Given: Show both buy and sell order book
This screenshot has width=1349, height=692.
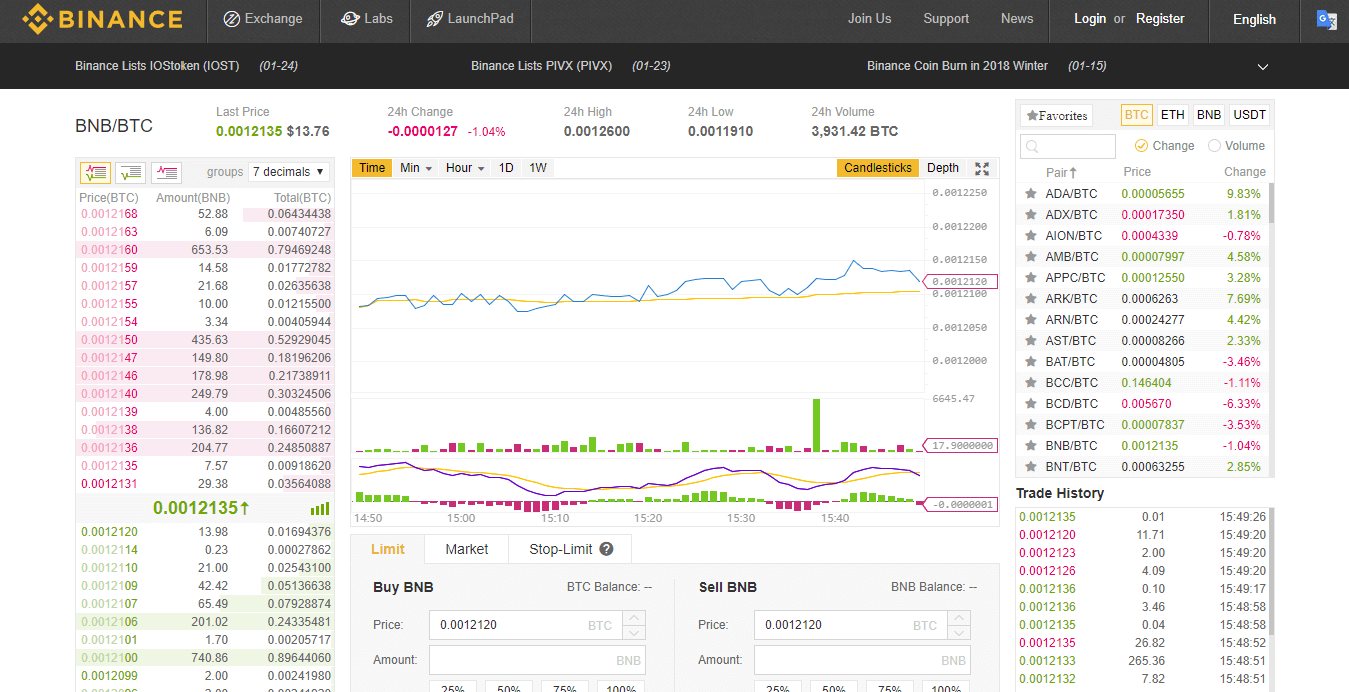Looking at the screenshot, I should [x=95, y=172].
